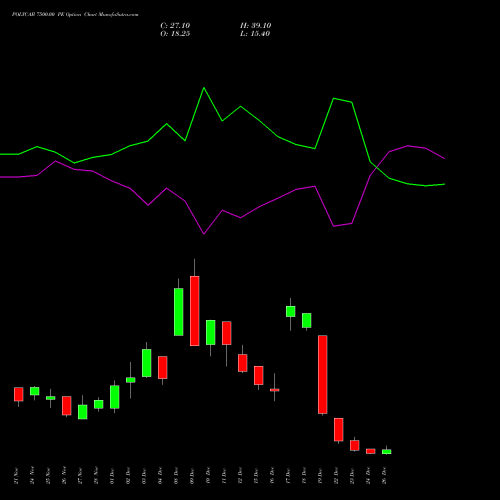This screenshot has width=500, height=500.
Task: Select the green candle above 03 Dec
Action: coord(147,363)
